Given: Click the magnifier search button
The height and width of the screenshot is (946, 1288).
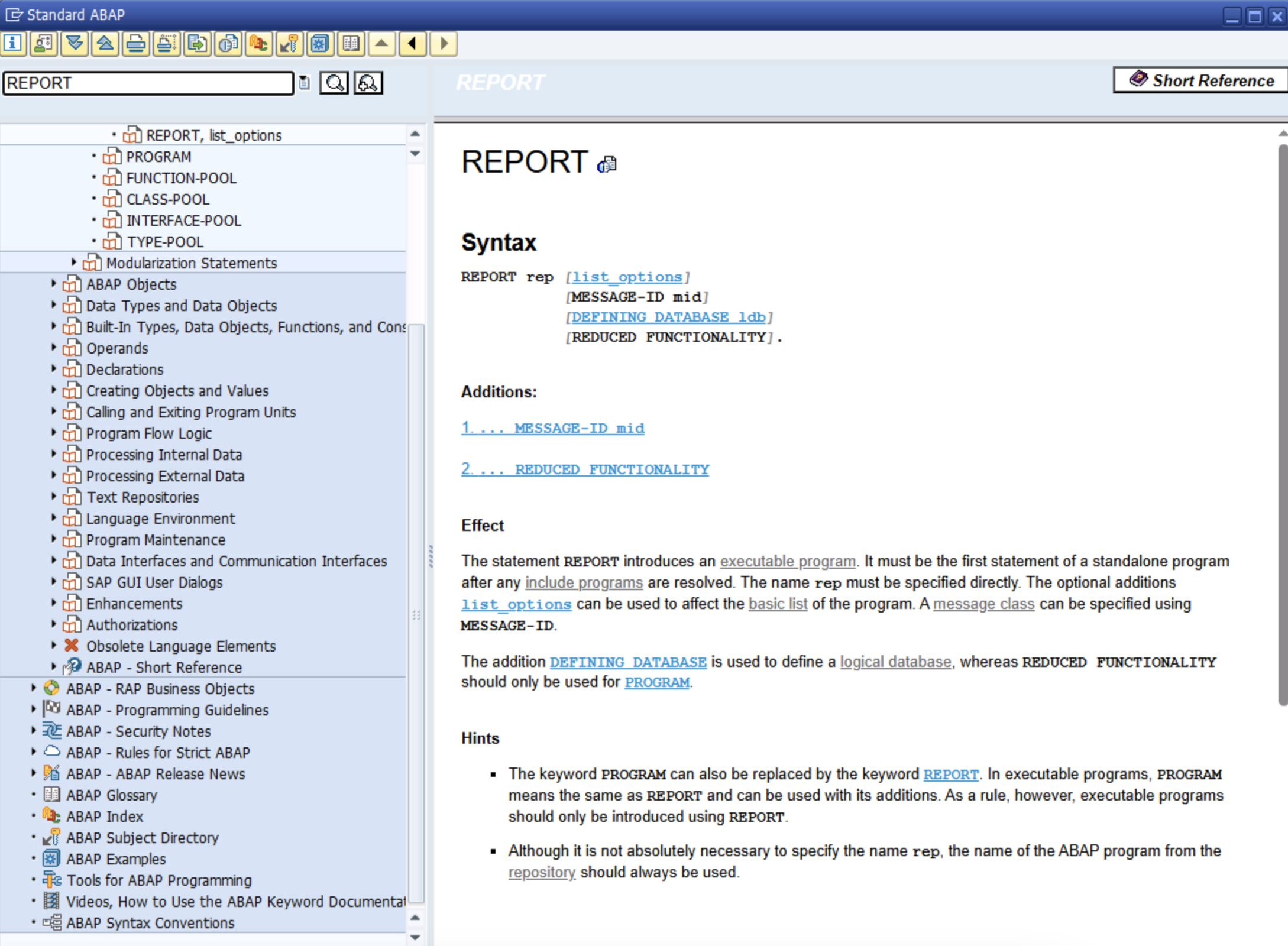Looking at the screenshot, I should (334, 83).
